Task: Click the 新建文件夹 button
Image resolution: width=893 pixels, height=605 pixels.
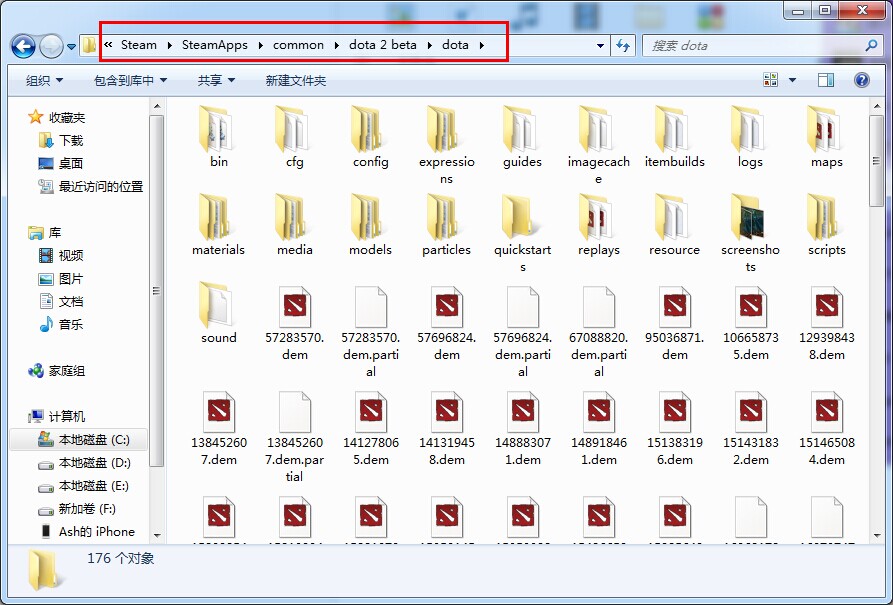Action: 296,80
